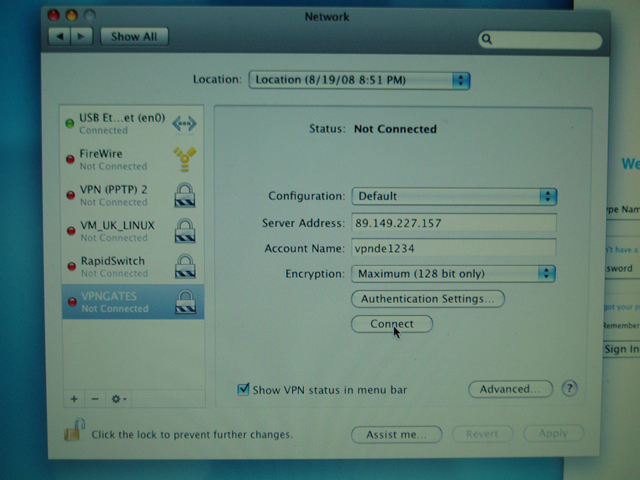Focus the search field in toolbar

540,40
